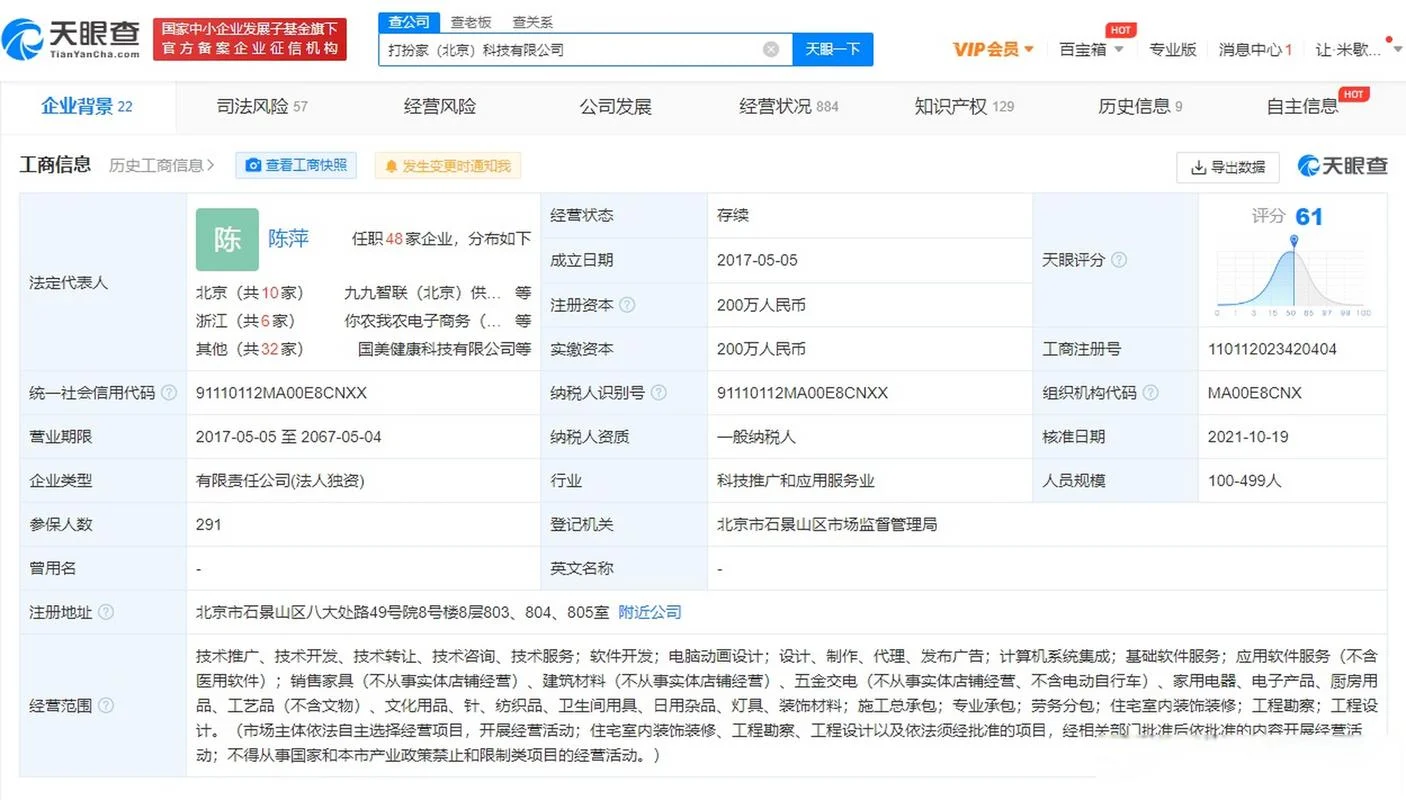The image size is (1406, 800).
Task: Select the 公司发展 tab
Action: coord(615,106)
